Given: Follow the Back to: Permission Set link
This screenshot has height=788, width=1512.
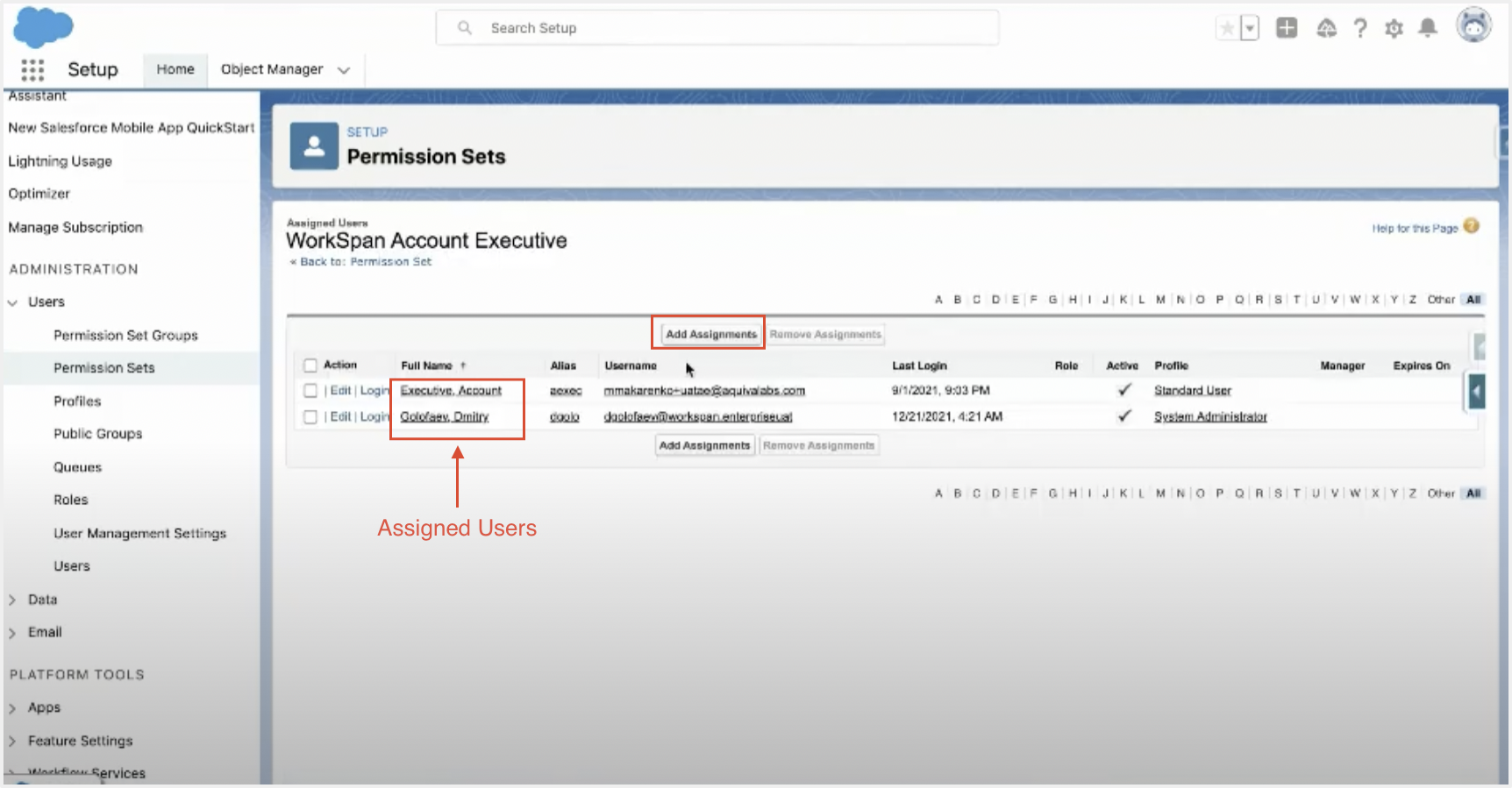Looking at the screenshot, I should [x=366, y=261].
